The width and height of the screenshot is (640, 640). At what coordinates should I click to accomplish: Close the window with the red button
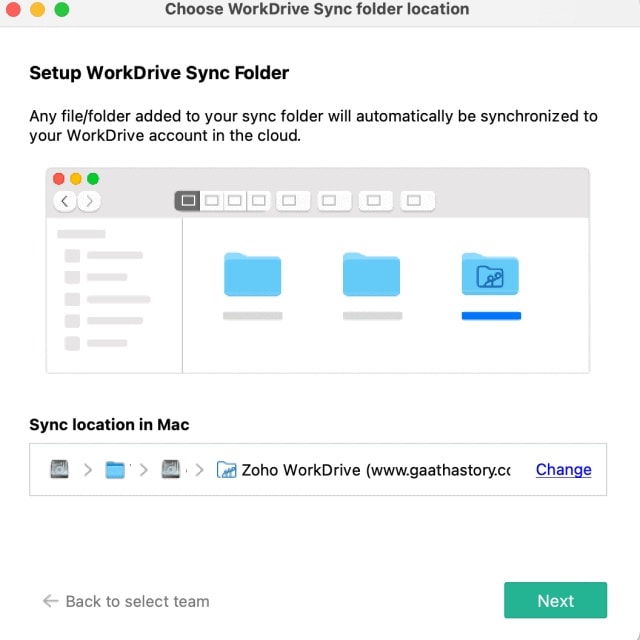(x=13, y=9)
